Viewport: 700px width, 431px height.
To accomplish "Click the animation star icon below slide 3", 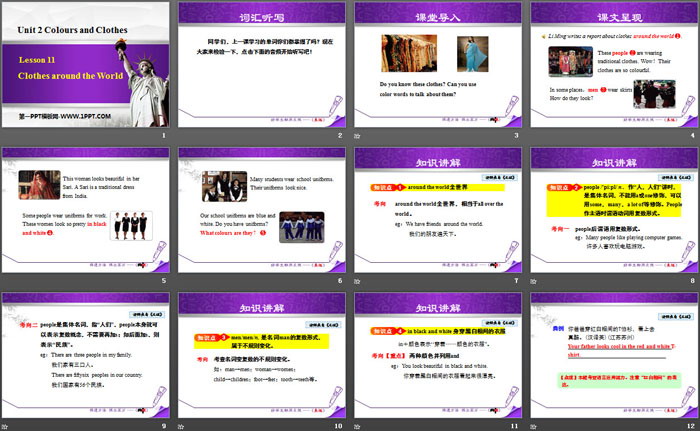I will pos(358,136).
